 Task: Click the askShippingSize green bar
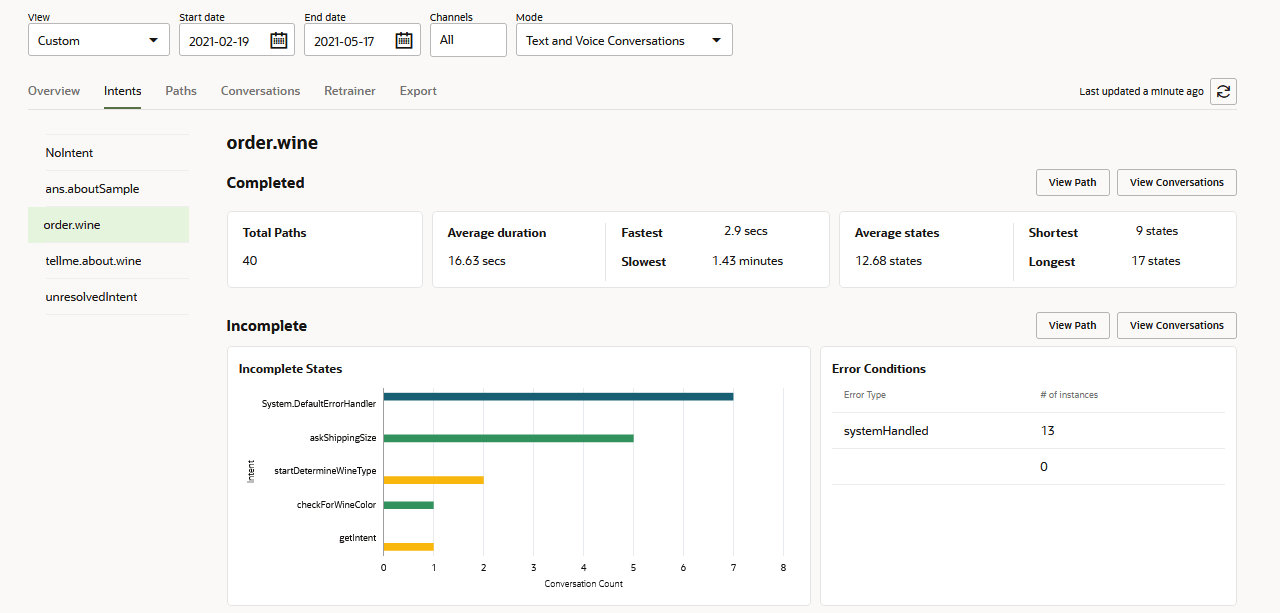(x=508, y=438)
